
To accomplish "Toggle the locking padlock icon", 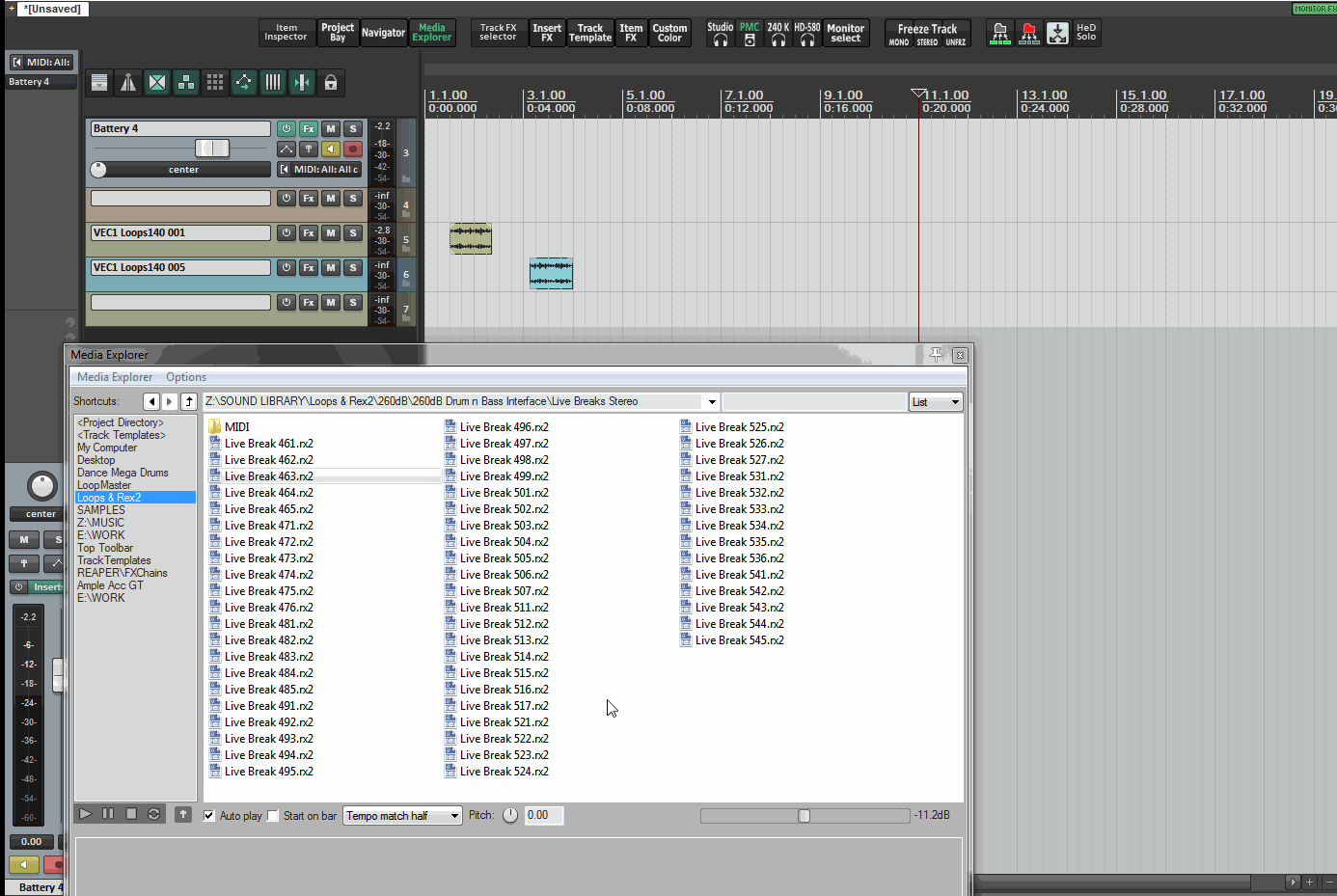I will pos(331,83).
